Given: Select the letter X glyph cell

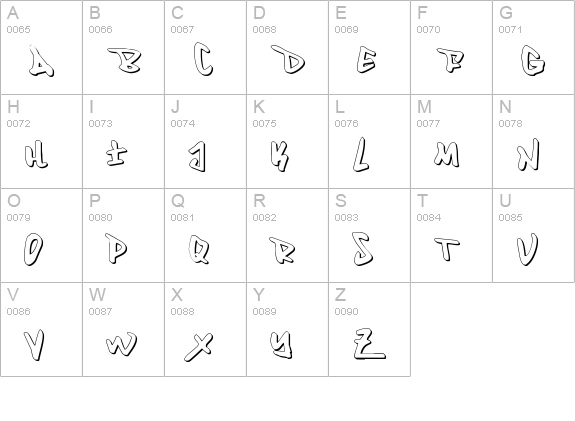Looking at the screenshot, I should coord(205,329).
